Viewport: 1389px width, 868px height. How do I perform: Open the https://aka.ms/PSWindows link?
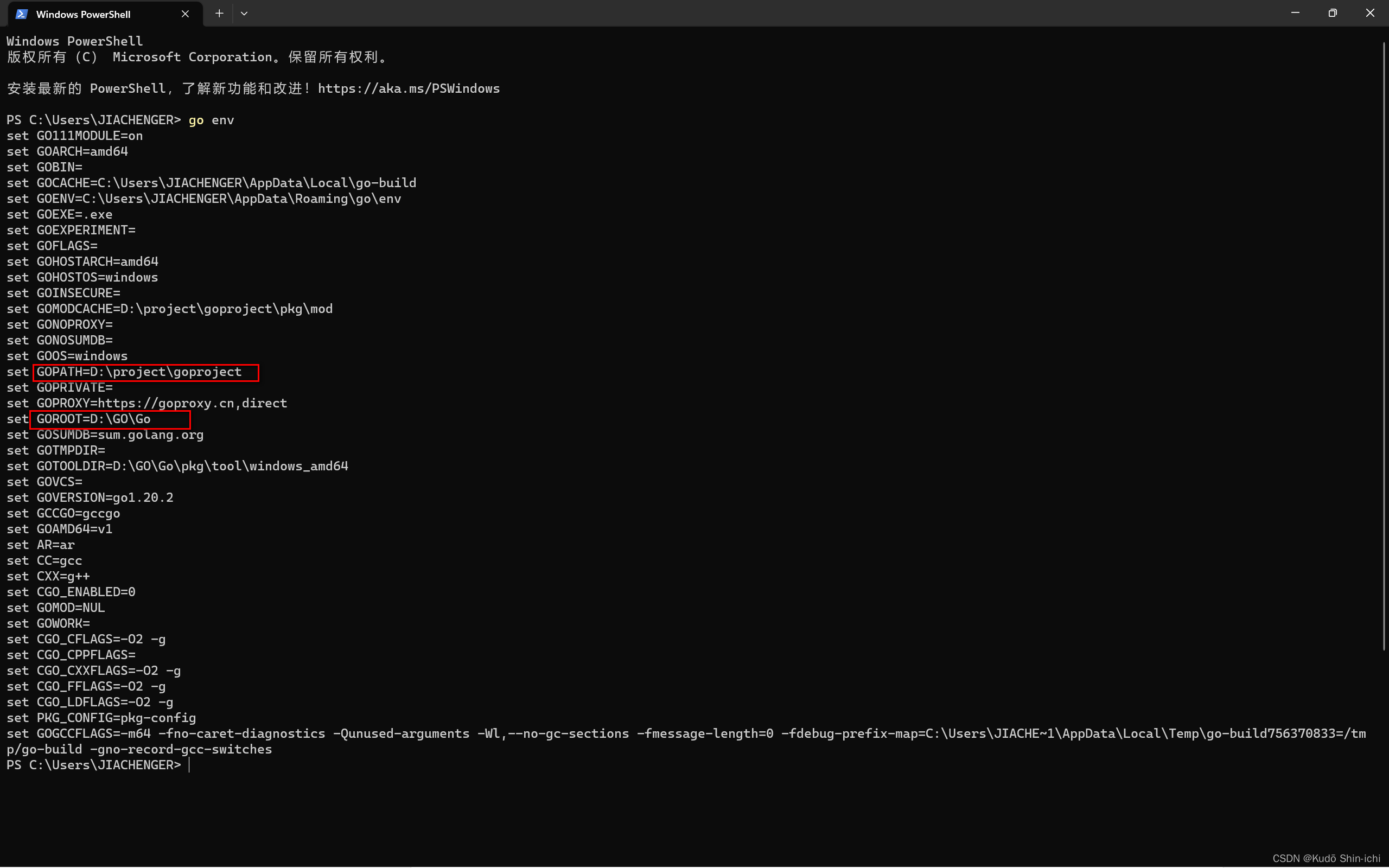point(408,89)
